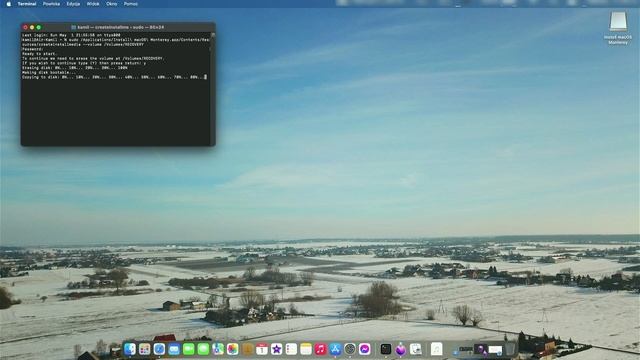Open Reminders from the Dock
640x360 pixels.
pyautogui.click(x=291, y=349)
